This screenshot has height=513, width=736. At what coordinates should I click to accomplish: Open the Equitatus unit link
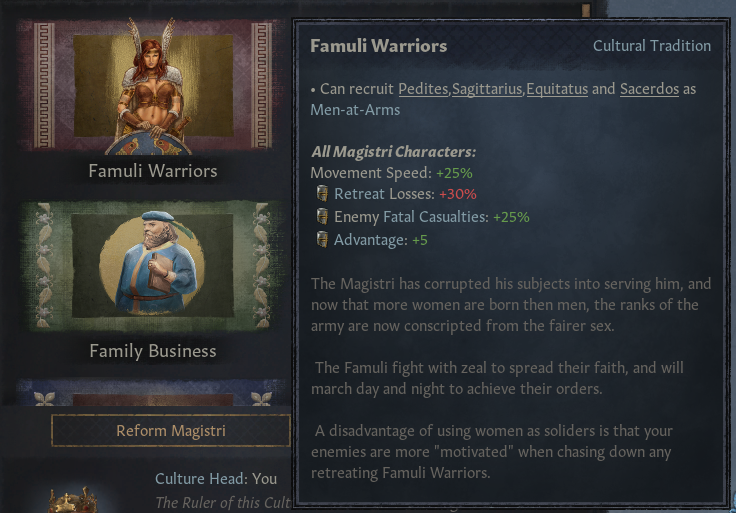[x=557, y=89]
